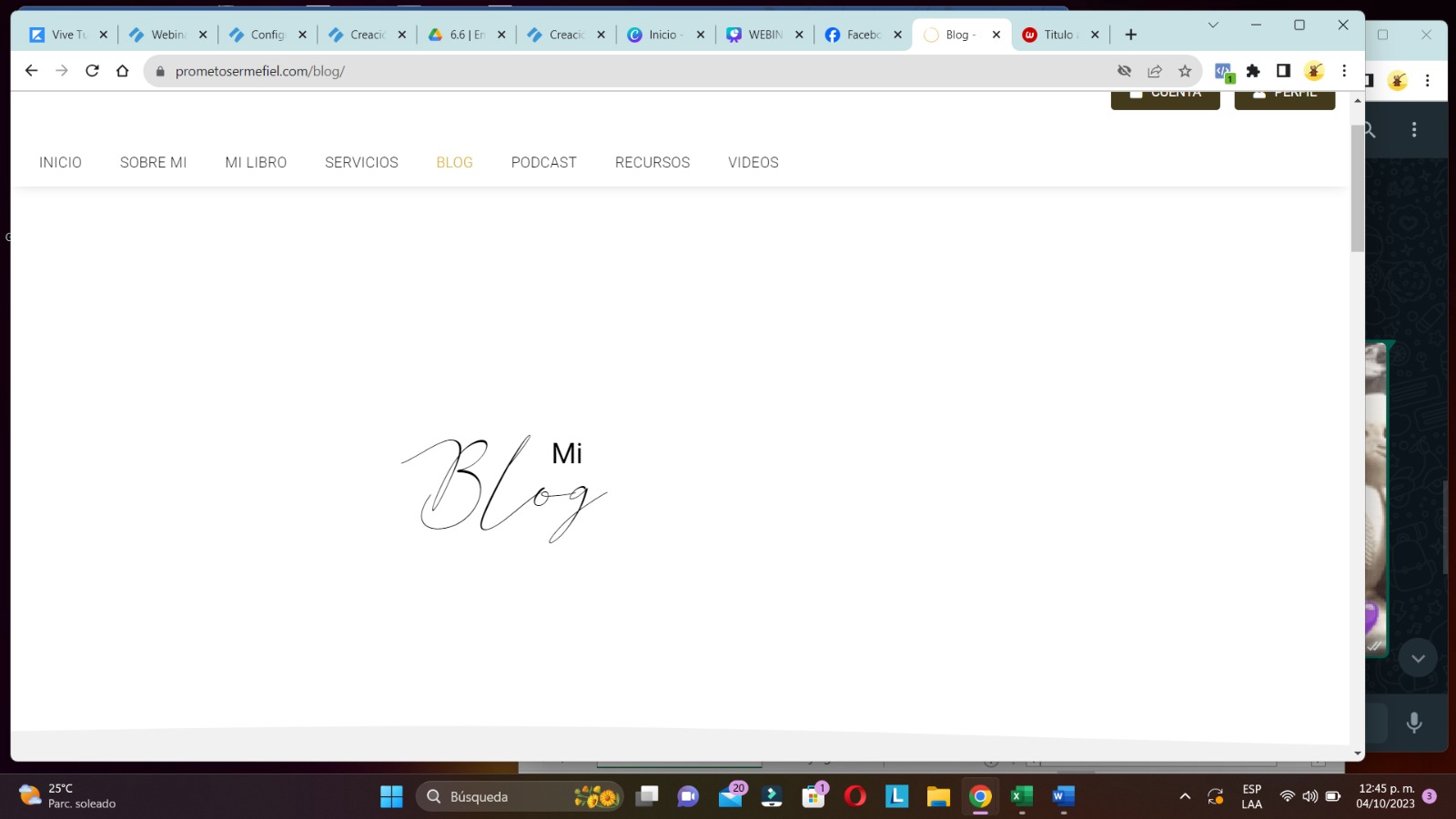Screen dimensions: 1456x819
Task: Close the Facebook tab
Action: coord(897,35)
